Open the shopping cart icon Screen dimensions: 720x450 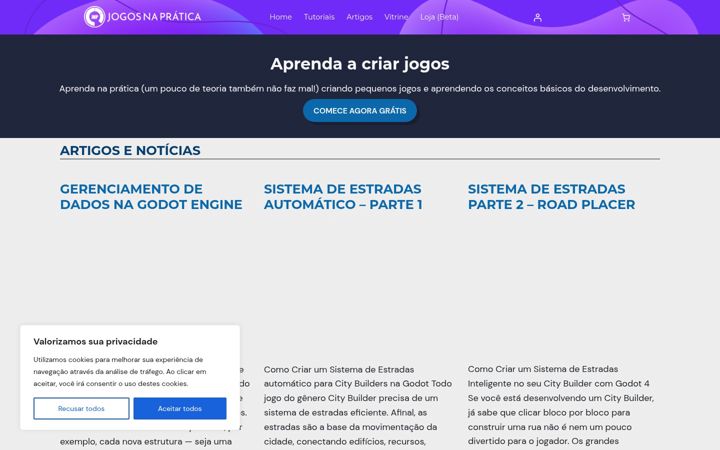coord(626,17)
